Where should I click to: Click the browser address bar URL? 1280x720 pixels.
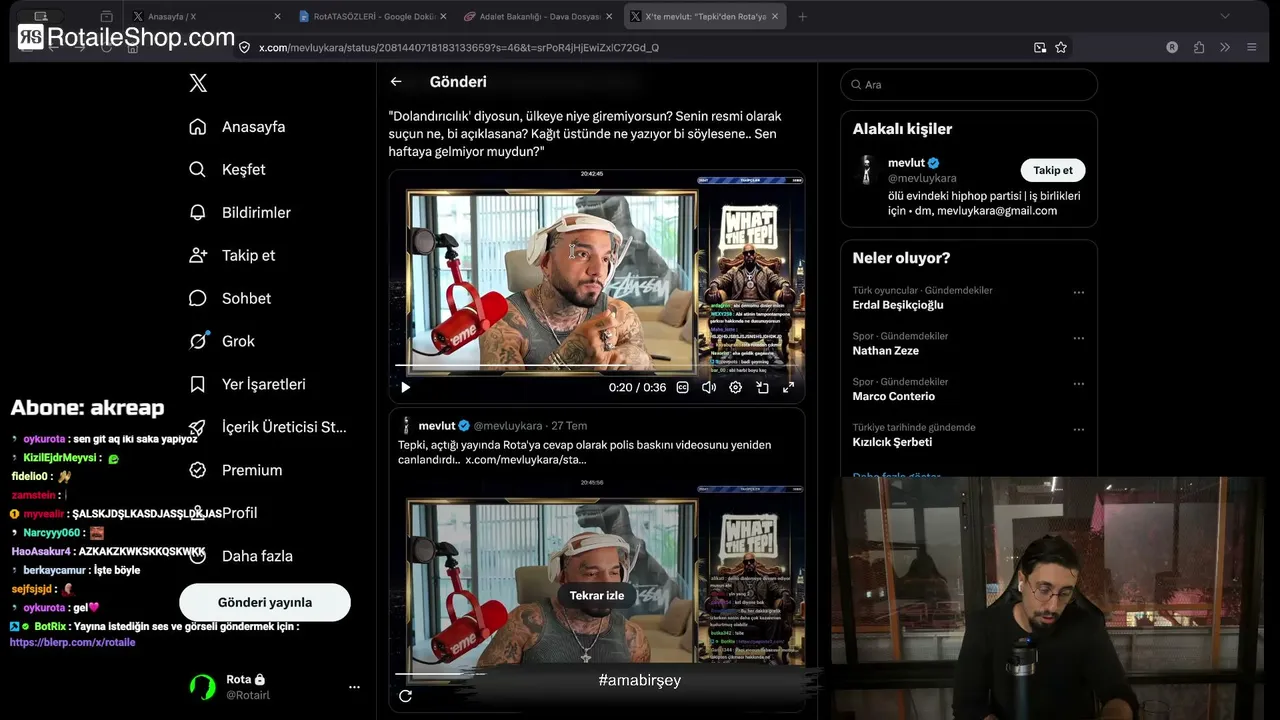click(x=459, y=47)
